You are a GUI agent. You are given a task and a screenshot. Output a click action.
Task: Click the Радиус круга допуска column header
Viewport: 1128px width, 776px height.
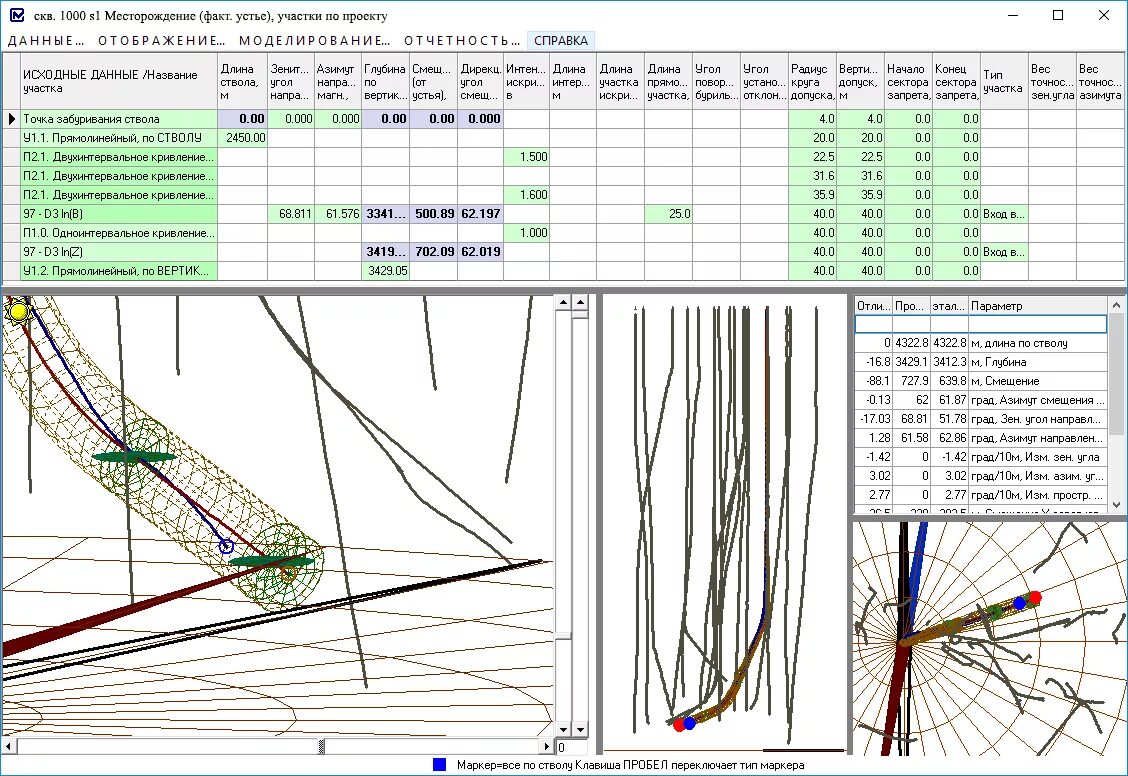[812, 81]
